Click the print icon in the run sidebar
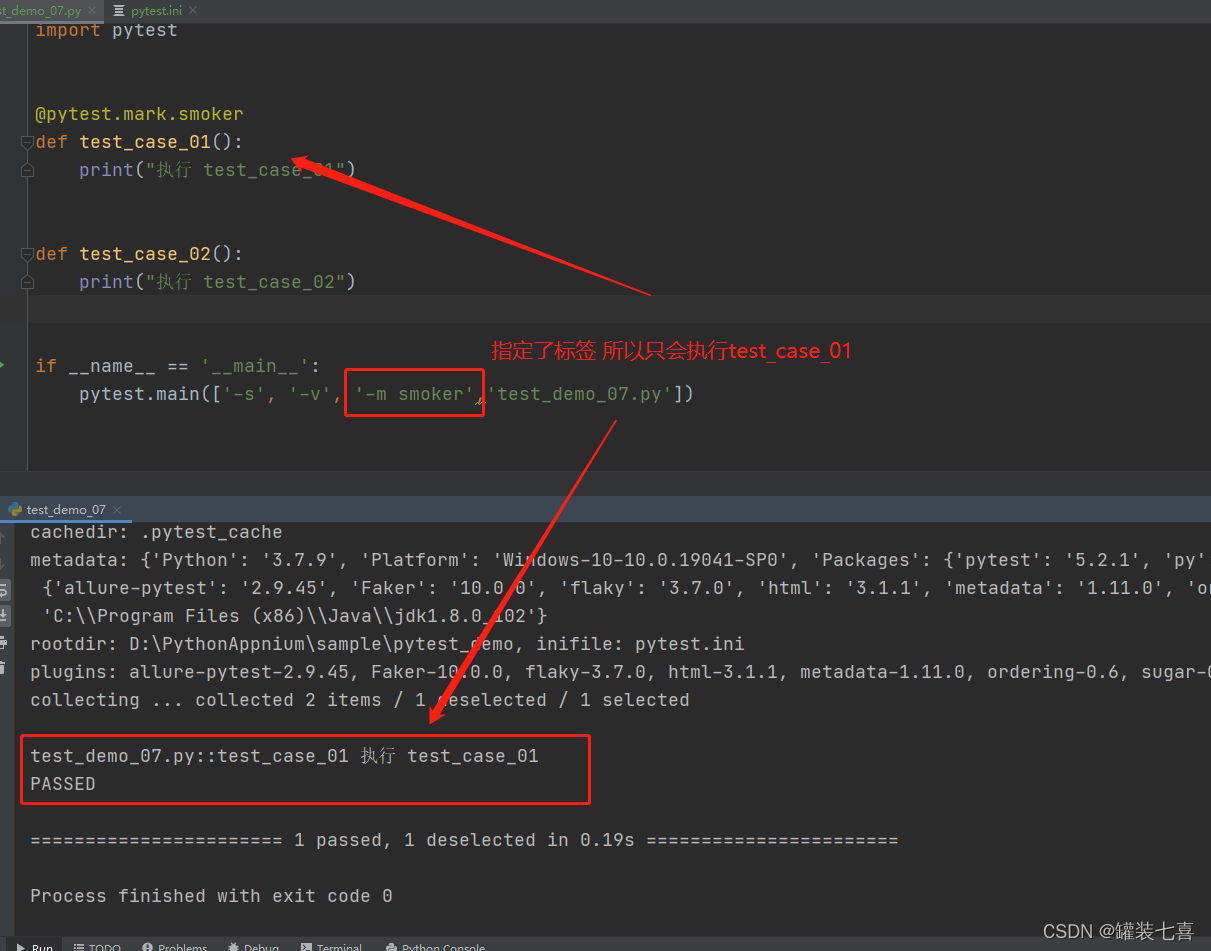This screenshot has width=1211, height=951. tap(4, 641)
